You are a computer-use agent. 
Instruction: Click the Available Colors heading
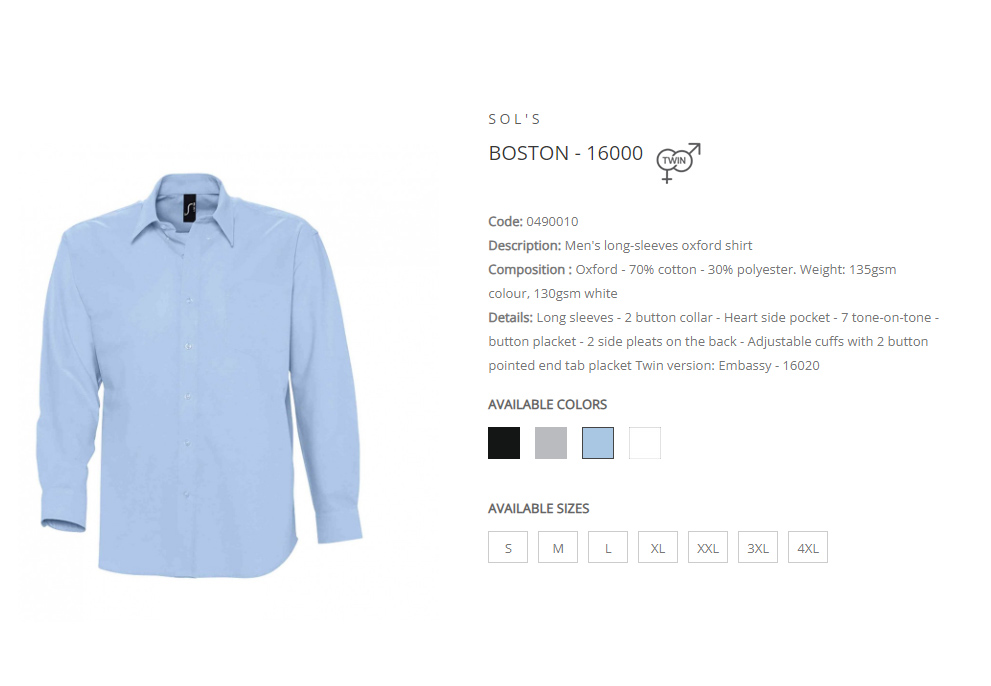coord(547,405)
